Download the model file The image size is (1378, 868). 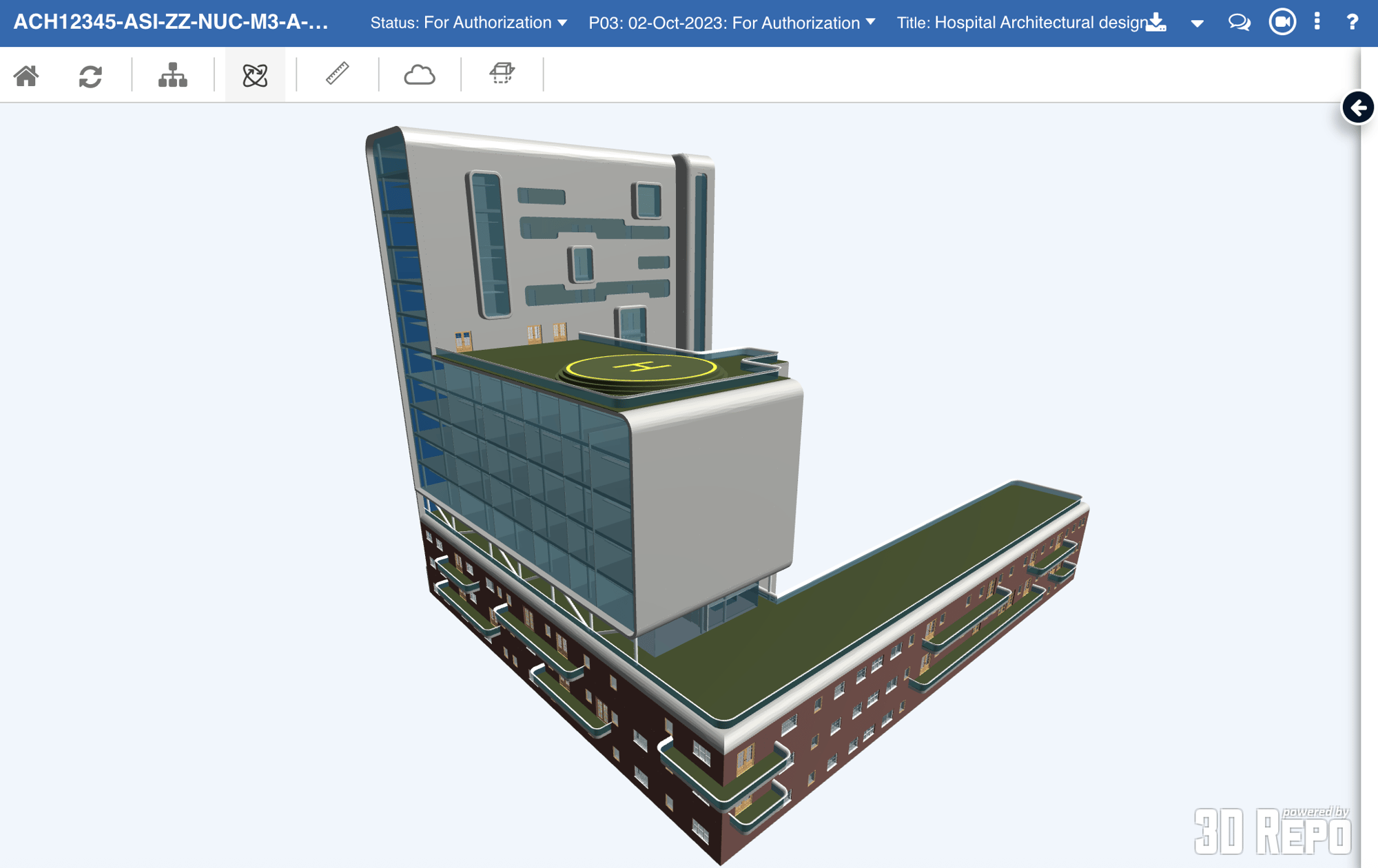(1158, 23)
